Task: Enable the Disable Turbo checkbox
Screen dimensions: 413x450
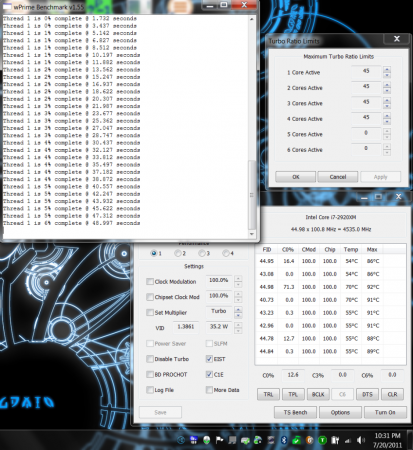Action: point(150,359)
